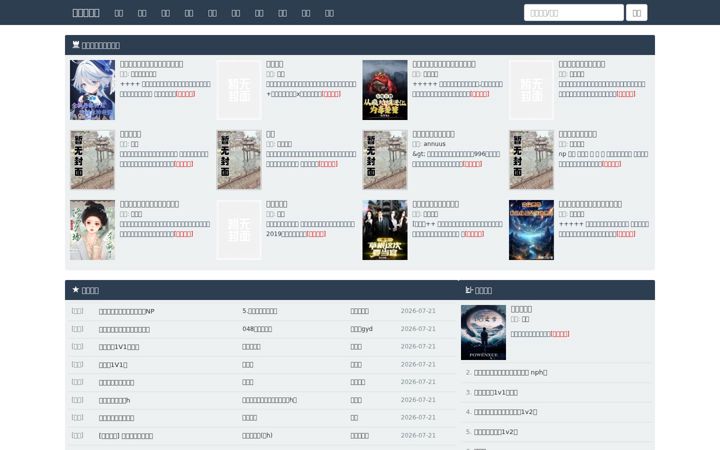720x450 pixels.
Task: Open the chapter link starting with "5."
Action: click(259, 311)
